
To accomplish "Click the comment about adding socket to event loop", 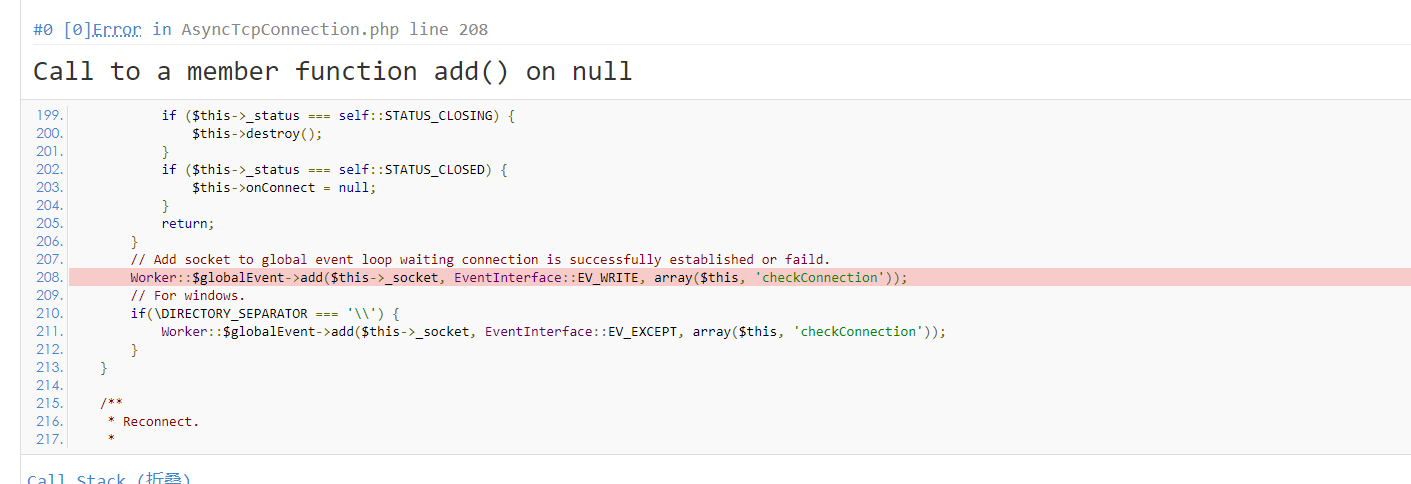I will pos(480,259).
